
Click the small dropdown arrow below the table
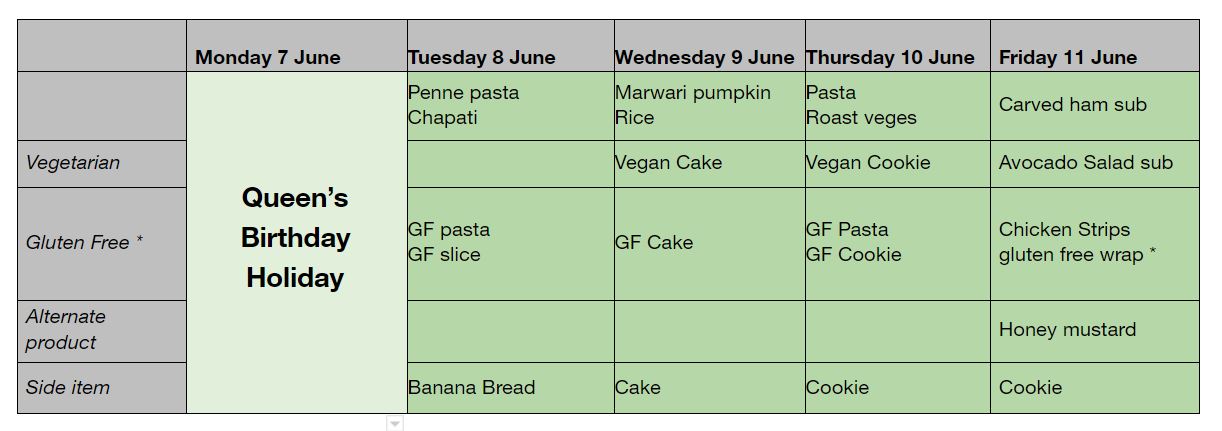(395, 424)
